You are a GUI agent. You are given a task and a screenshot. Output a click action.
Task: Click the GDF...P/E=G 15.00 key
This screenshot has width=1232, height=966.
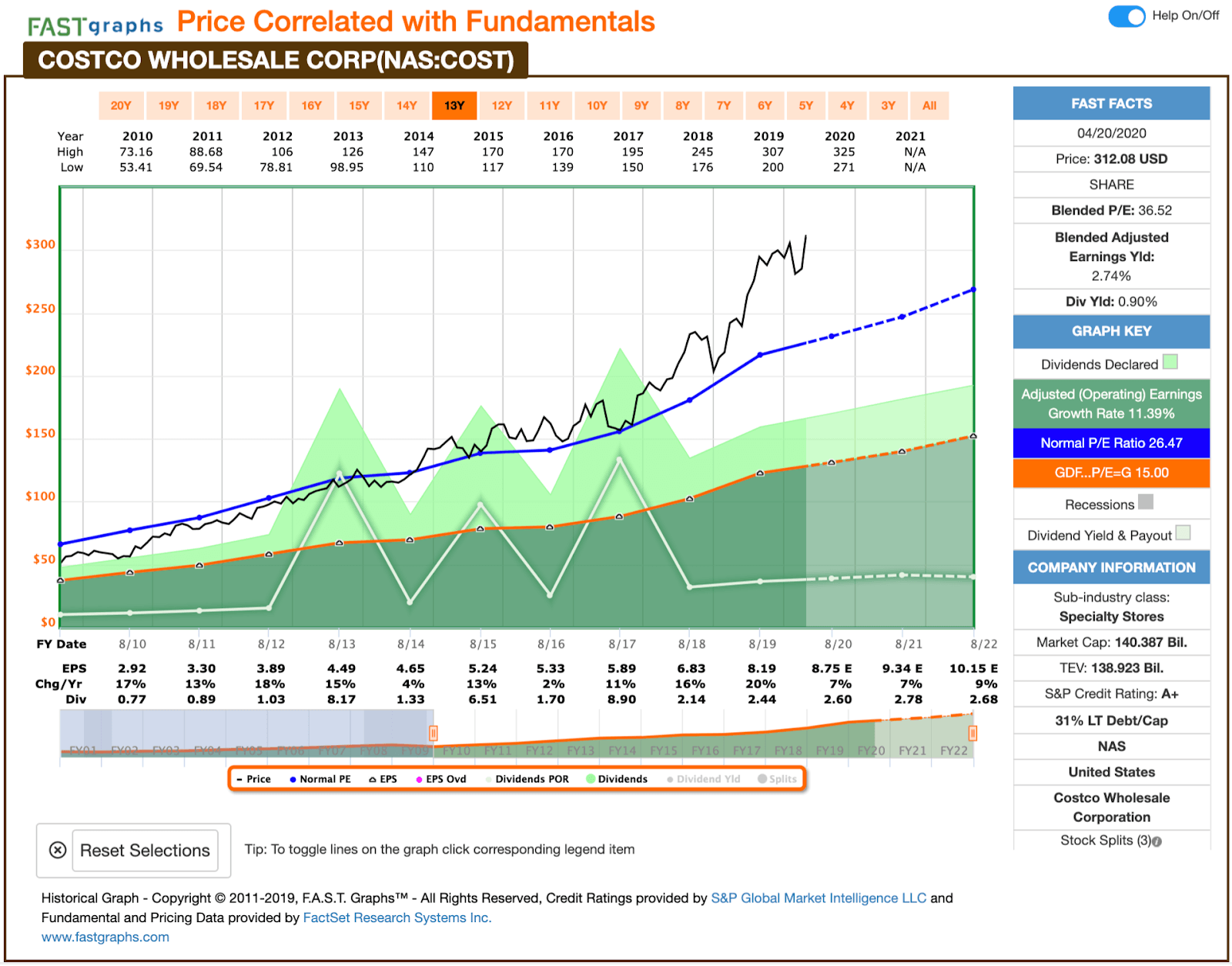tap(1111, 473)
